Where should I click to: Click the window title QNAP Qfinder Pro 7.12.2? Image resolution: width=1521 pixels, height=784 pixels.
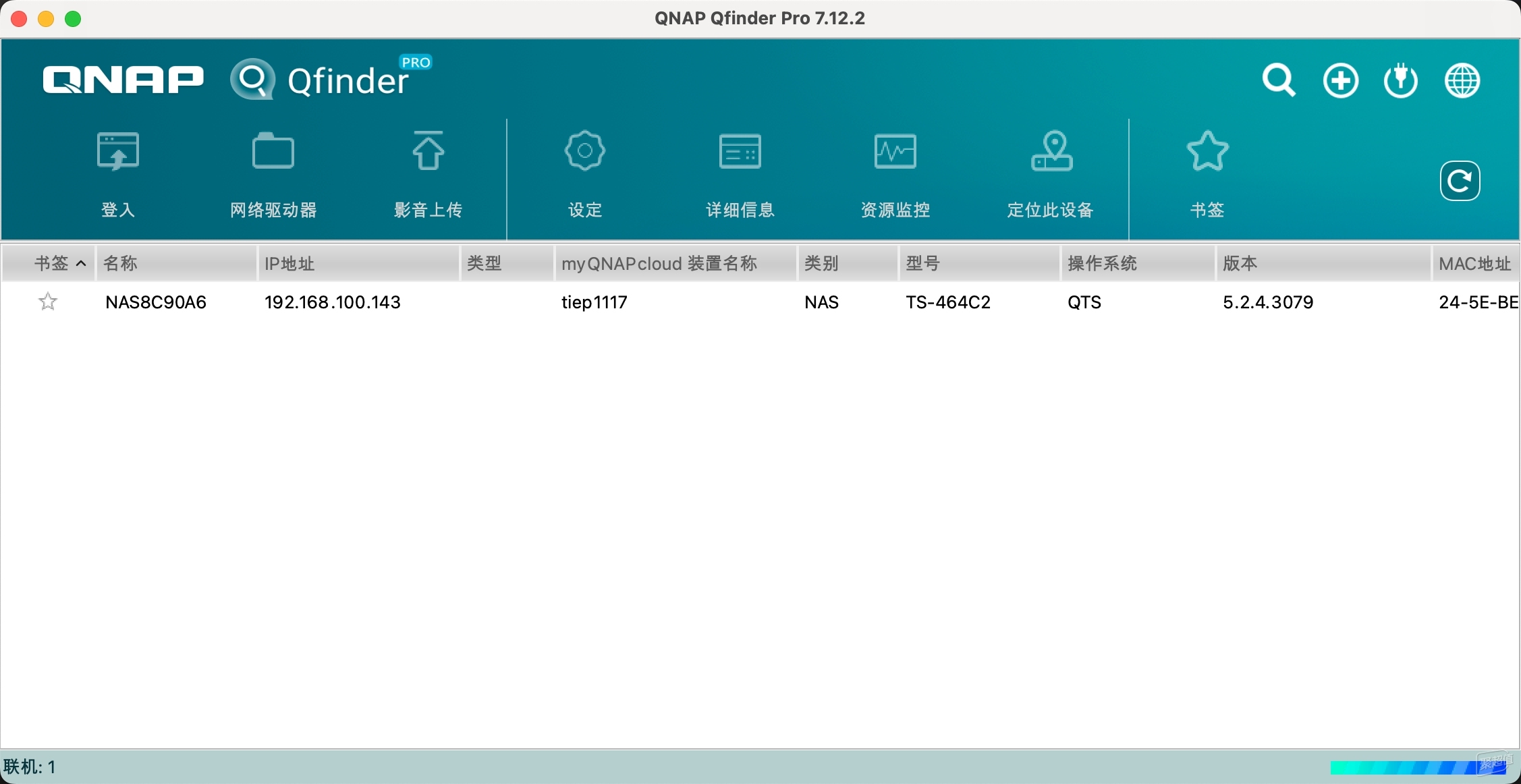coord(760,18)
